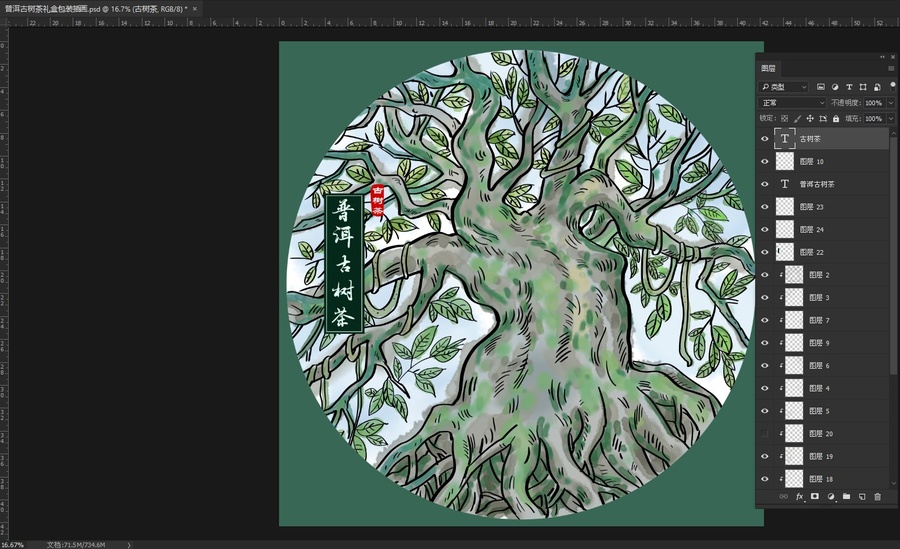Screen dimensions: 900x549
Task: Click the 普洱古树茶 title banner on canvas
Action: 344,264
